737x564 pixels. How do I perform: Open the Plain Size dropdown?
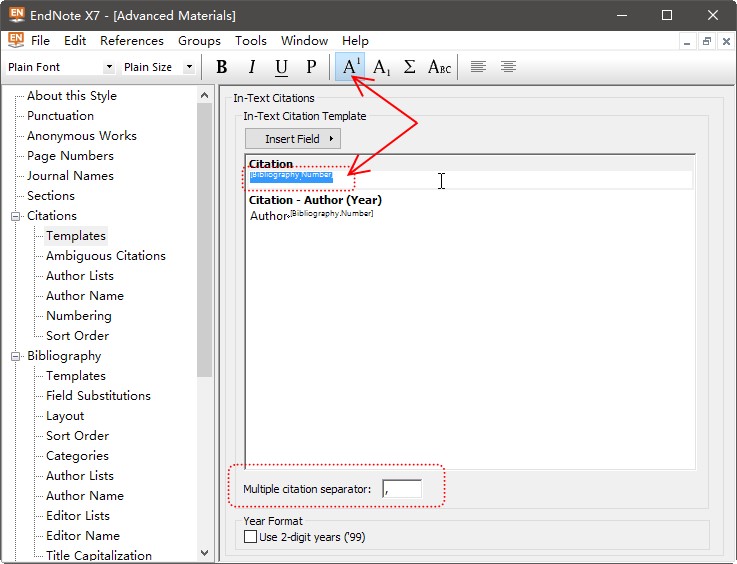click(189, 67)
